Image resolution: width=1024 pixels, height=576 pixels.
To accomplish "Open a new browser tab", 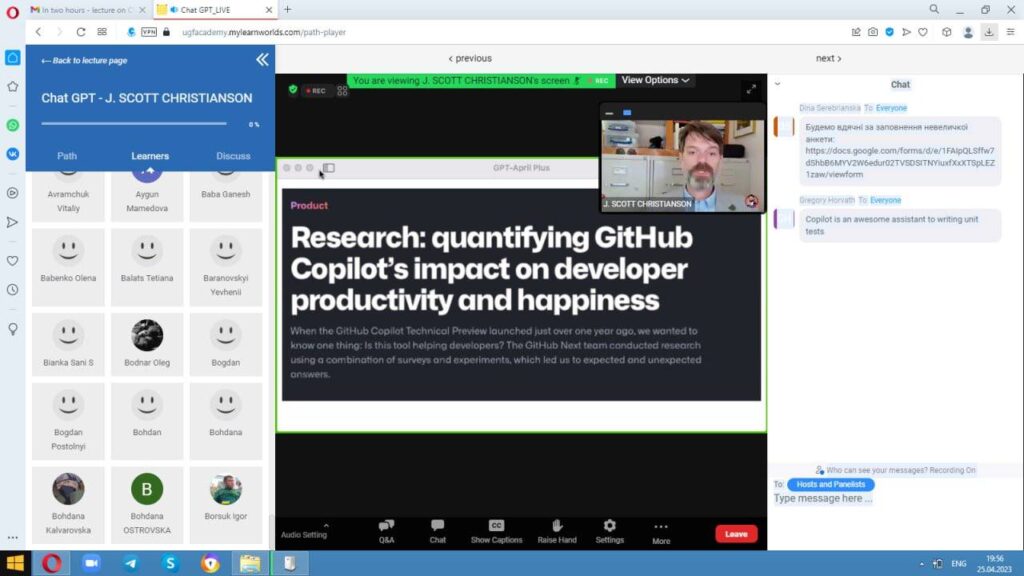I will (287, 9).
